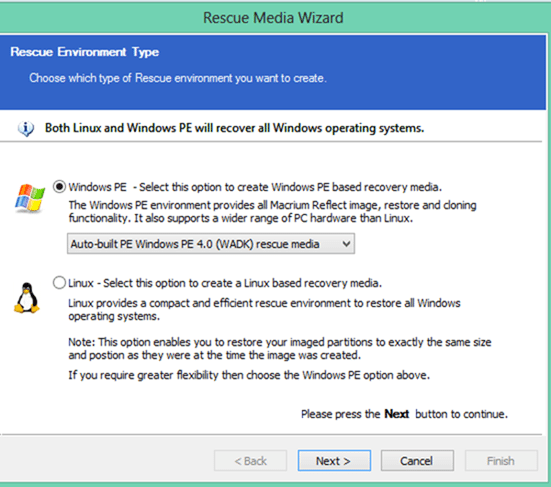Click 'Select this option to create Windows PE' label

click(x=290, y=187)
